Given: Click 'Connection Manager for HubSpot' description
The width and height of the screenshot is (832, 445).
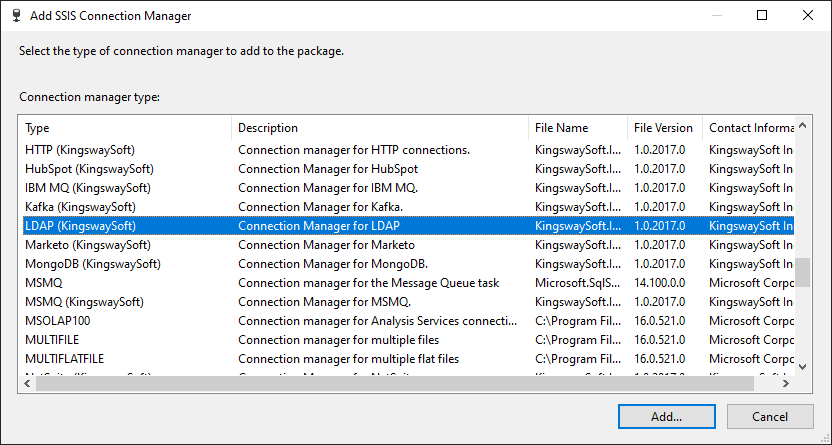Looking at the screenshot, I should 328,169.
